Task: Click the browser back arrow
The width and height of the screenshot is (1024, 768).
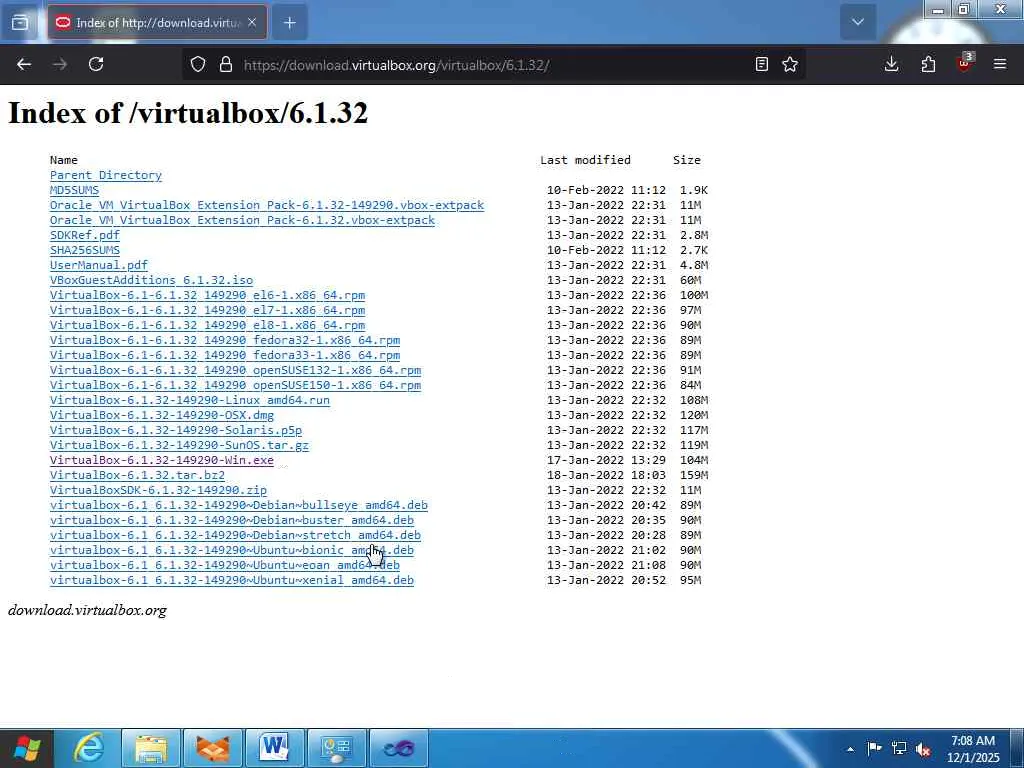Action: pos(24,64)
